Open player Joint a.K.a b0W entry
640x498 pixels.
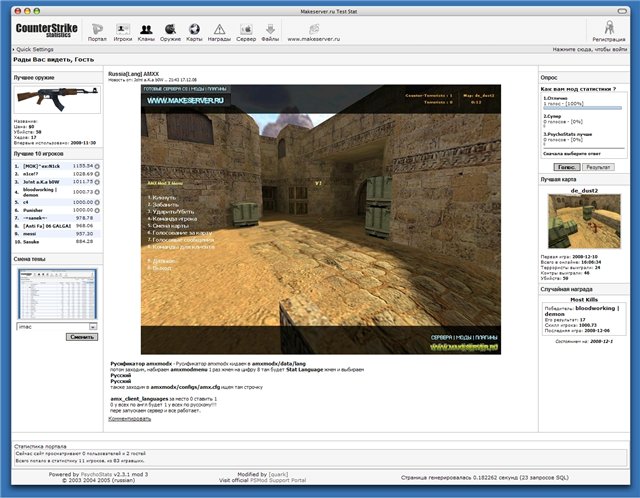(x=41, y=182)
